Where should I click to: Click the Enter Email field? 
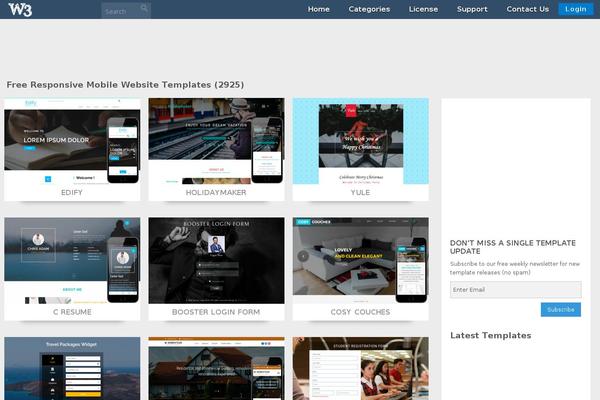515,290
